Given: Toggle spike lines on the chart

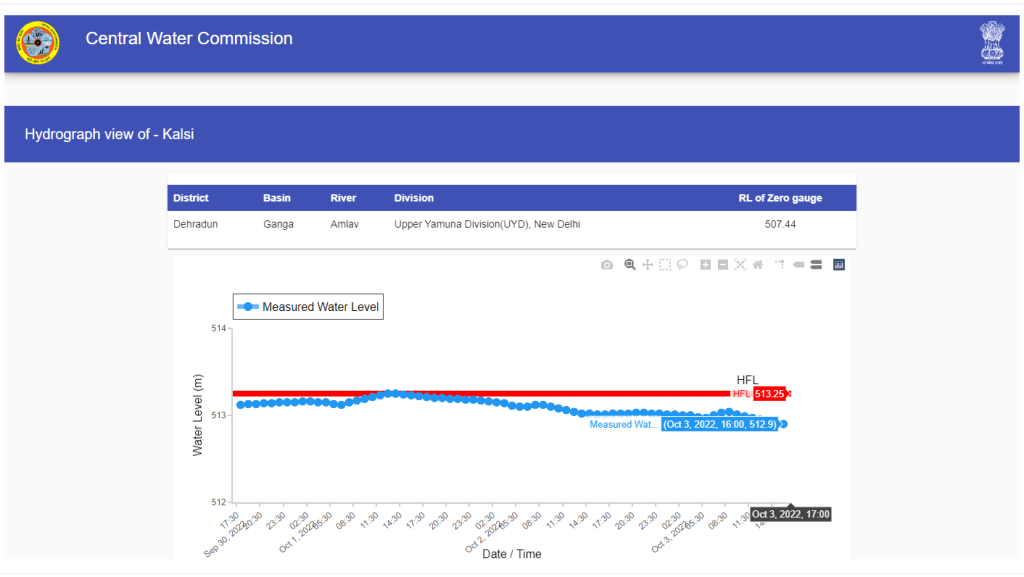Looking at the screenshot, I should coord(778,265).
